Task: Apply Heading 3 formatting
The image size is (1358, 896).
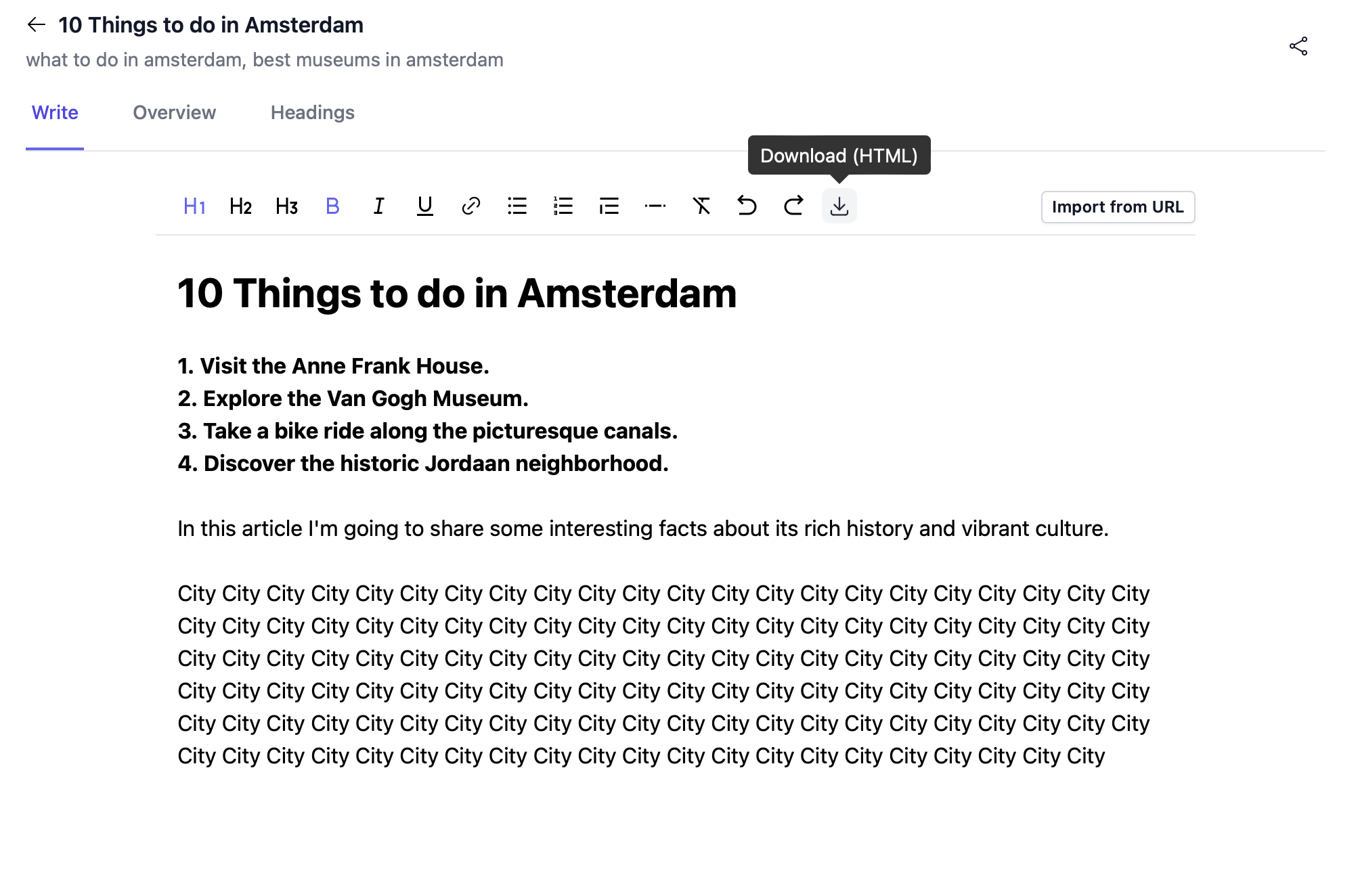Action: (x=286, y=206)
